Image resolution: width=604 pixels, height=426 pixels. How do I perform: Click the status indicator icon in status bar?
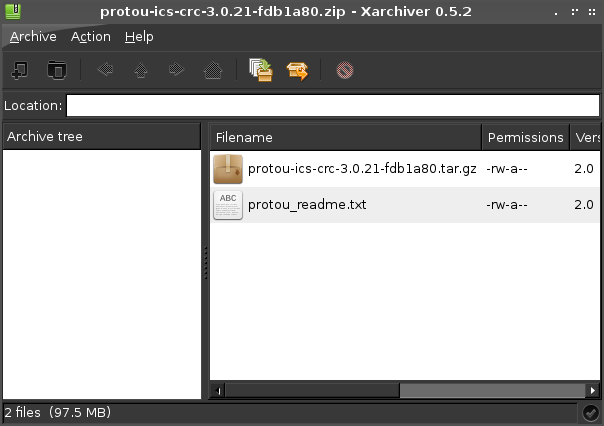pos(590,413)
